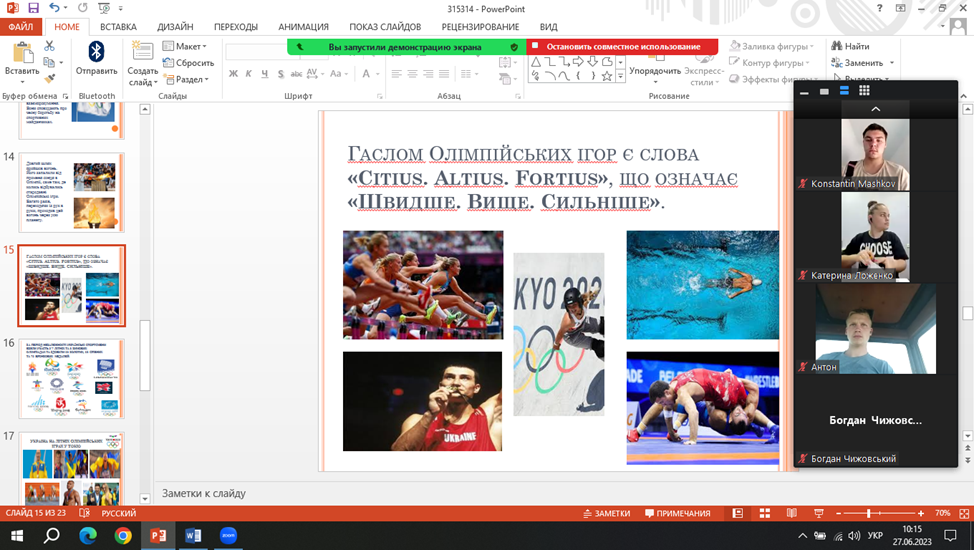974x550 pixels.
Task: Click the Cut scissors icon
Action: pyautogui.click(x=49, y=46)
